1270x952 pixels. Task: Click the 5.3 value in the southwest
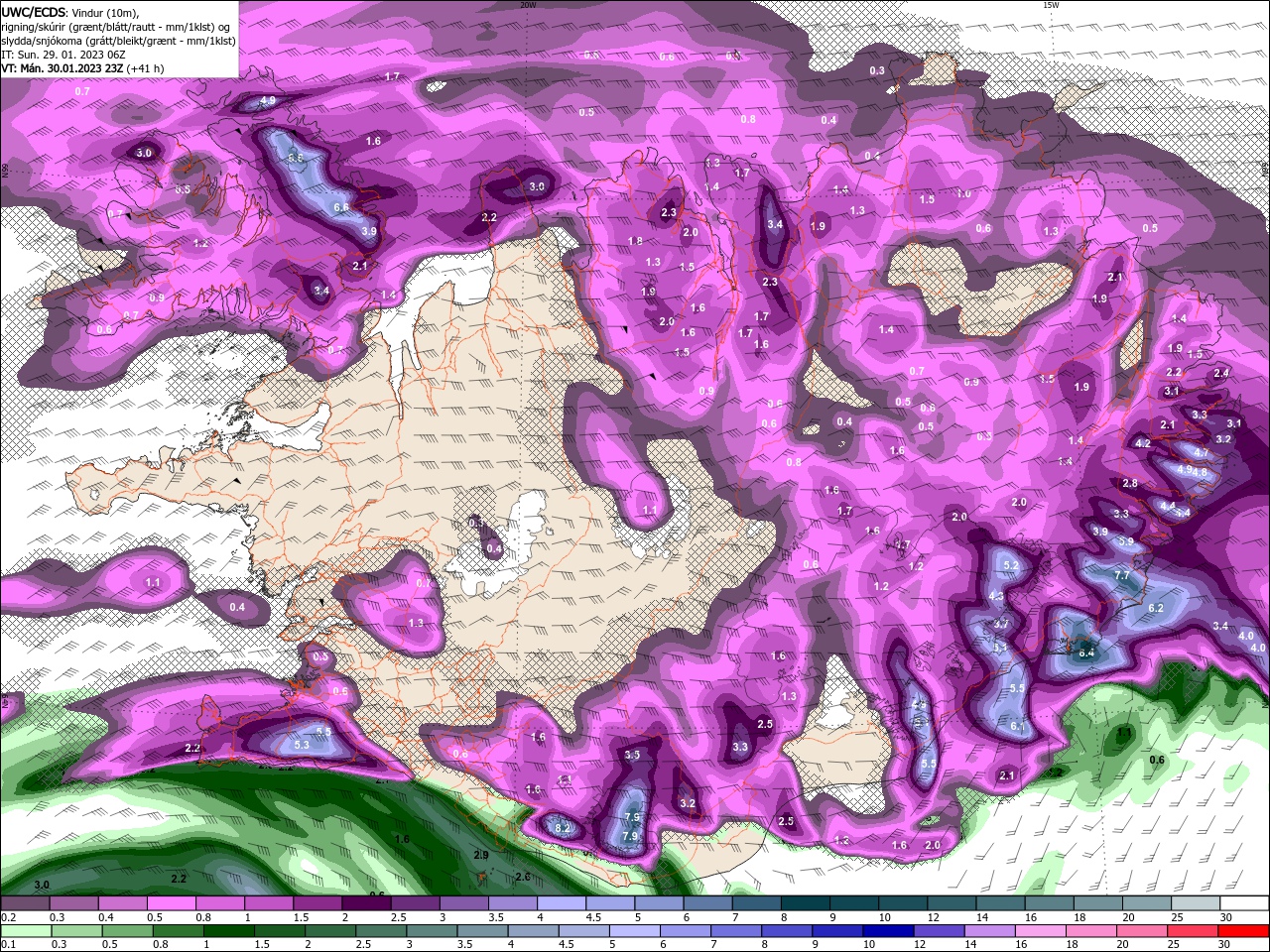[302, 745]
